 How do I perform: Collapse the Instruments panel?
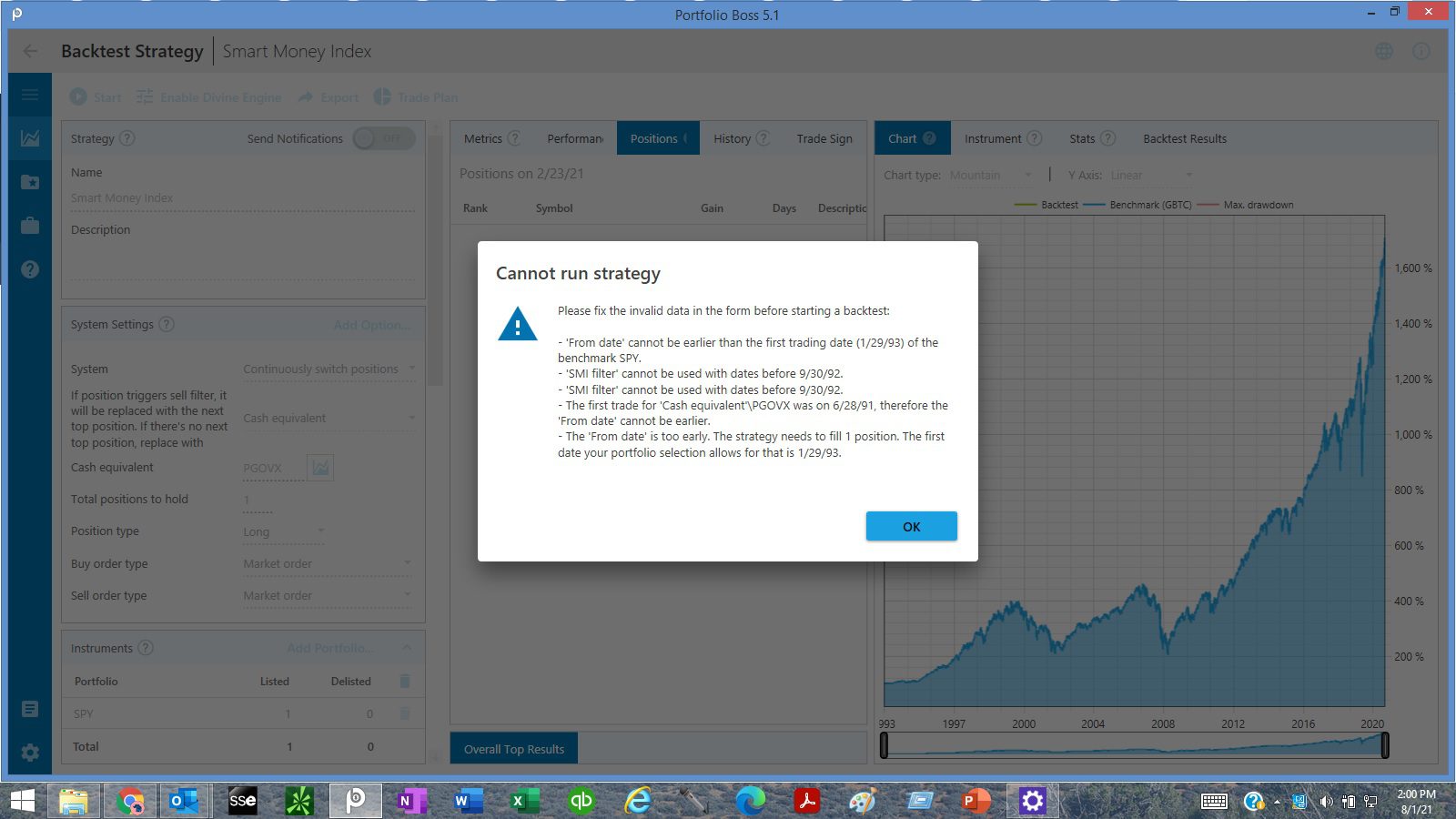click(x=406, y=648)
